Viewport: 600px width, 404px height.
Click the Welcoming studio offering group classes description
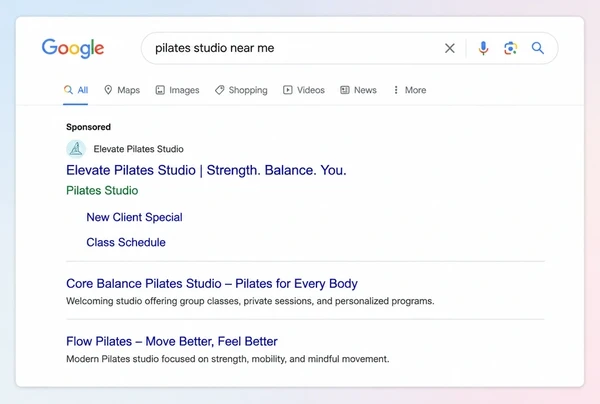(x=250, y=301)
